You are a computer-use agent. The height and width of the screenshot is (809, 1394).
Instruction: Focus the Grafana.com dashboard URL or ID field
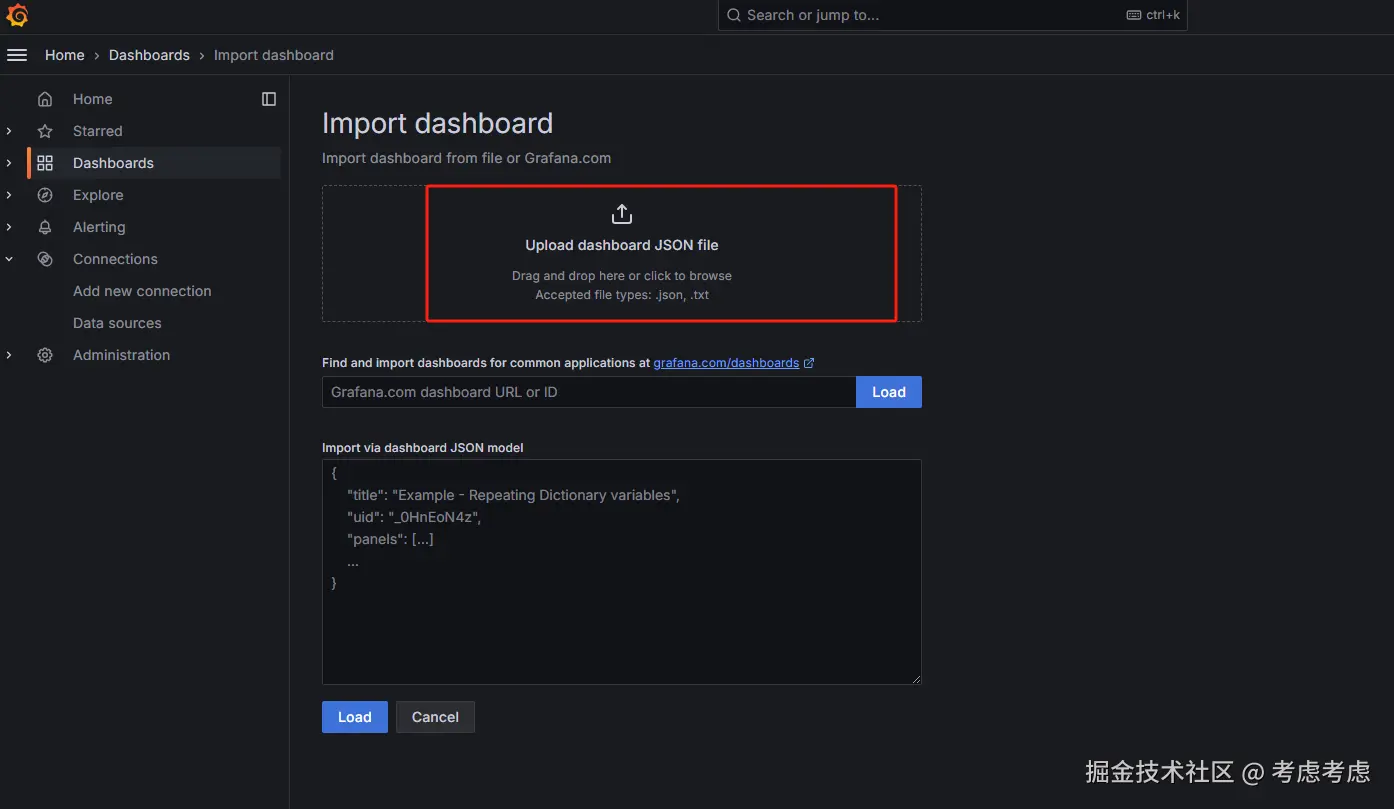point(589,392)
